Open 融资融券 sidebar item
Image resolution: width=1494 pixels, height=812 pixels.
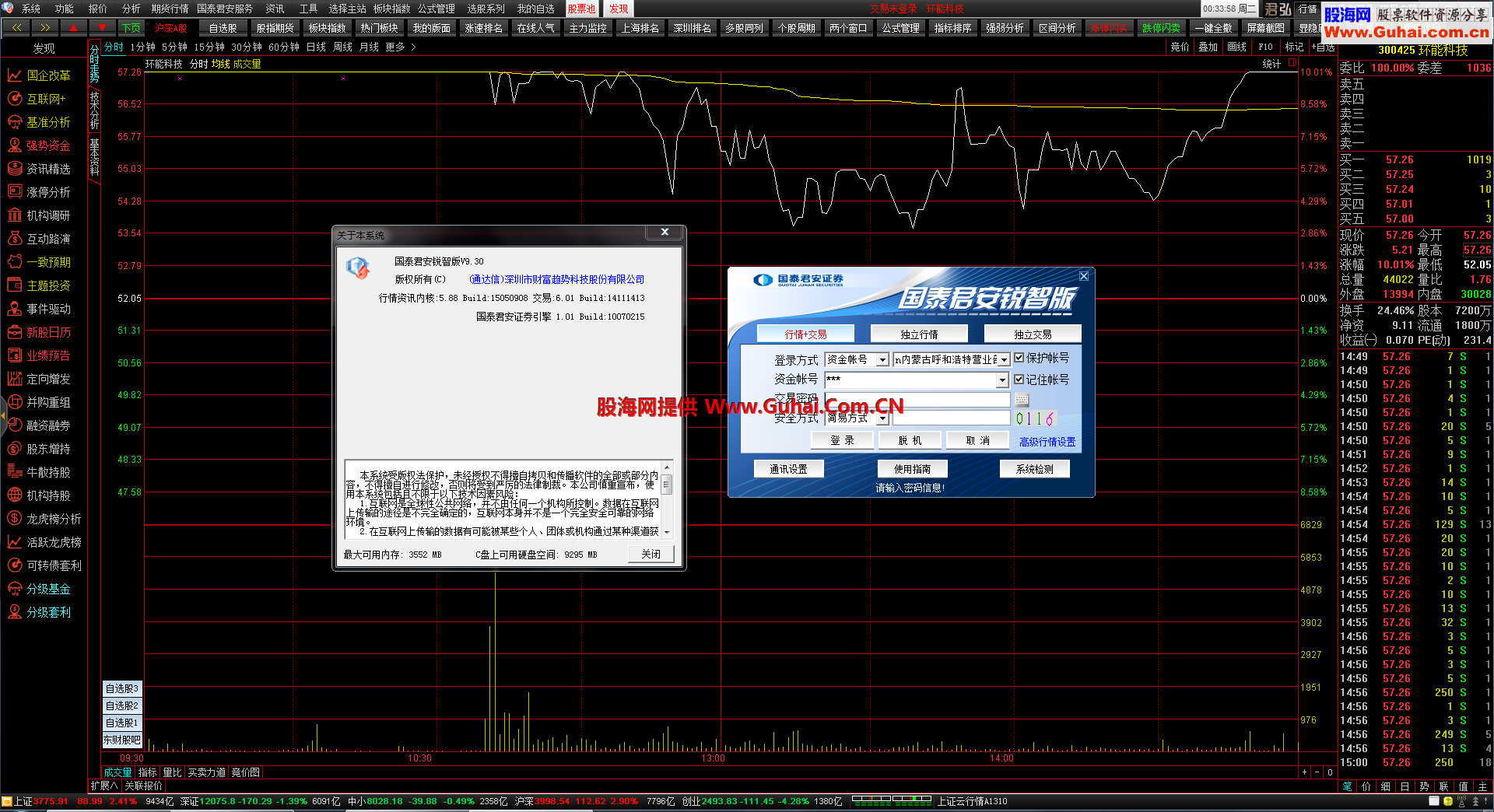pyautogui.click(x=39, y=425)
